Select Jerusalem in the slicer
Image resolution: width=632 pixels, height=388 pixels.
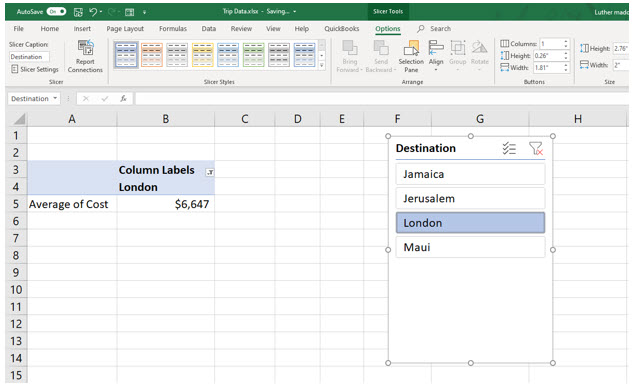[x=470, y=199]
